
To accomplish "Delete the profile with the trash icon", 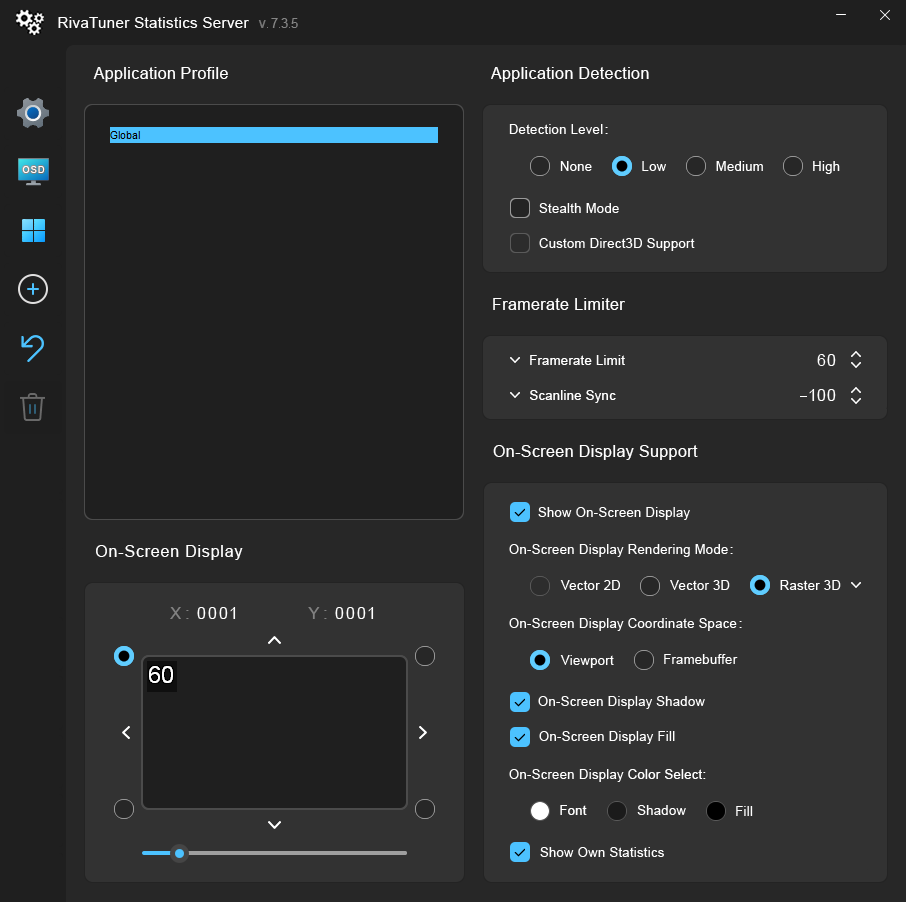I will (x=32, y=407).
